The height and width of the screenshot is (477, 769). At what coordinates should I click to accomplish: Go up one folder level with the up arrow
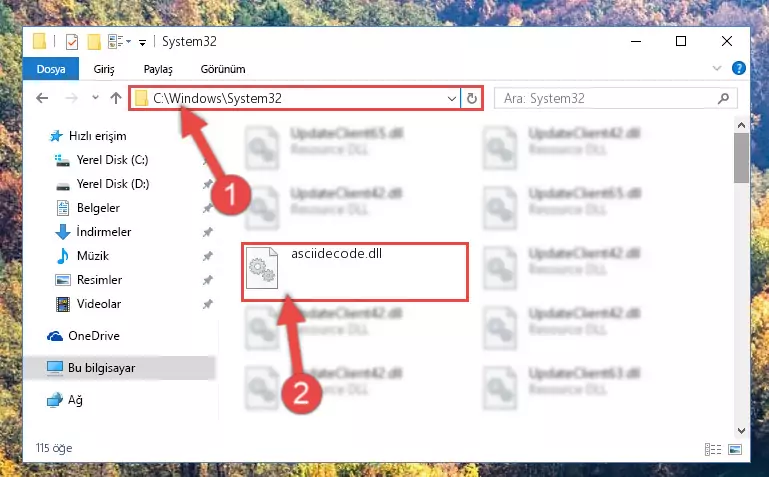116,99
